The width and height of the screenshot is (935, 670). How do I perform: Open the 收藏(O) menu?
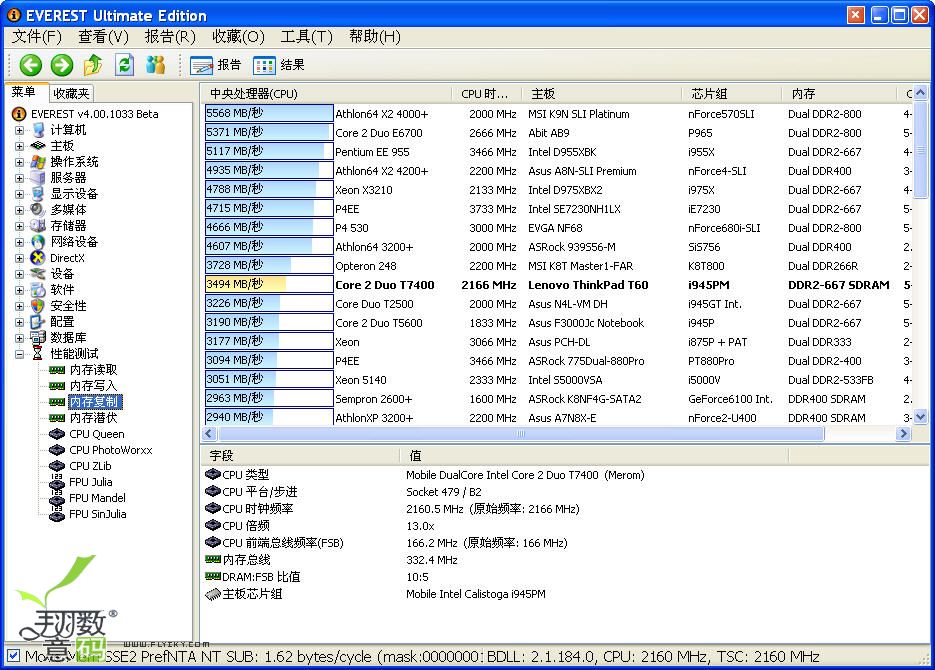pos(239,37)
